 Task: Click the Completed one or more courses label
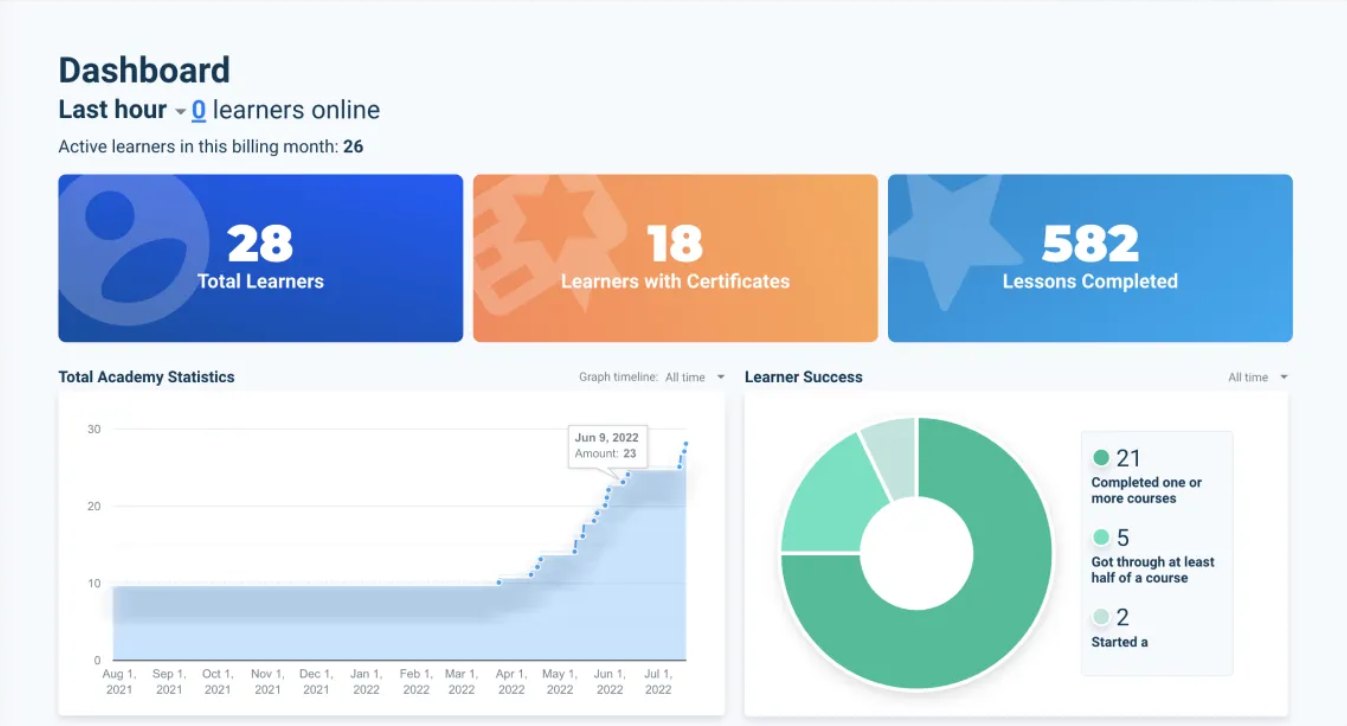[1146, 490]
